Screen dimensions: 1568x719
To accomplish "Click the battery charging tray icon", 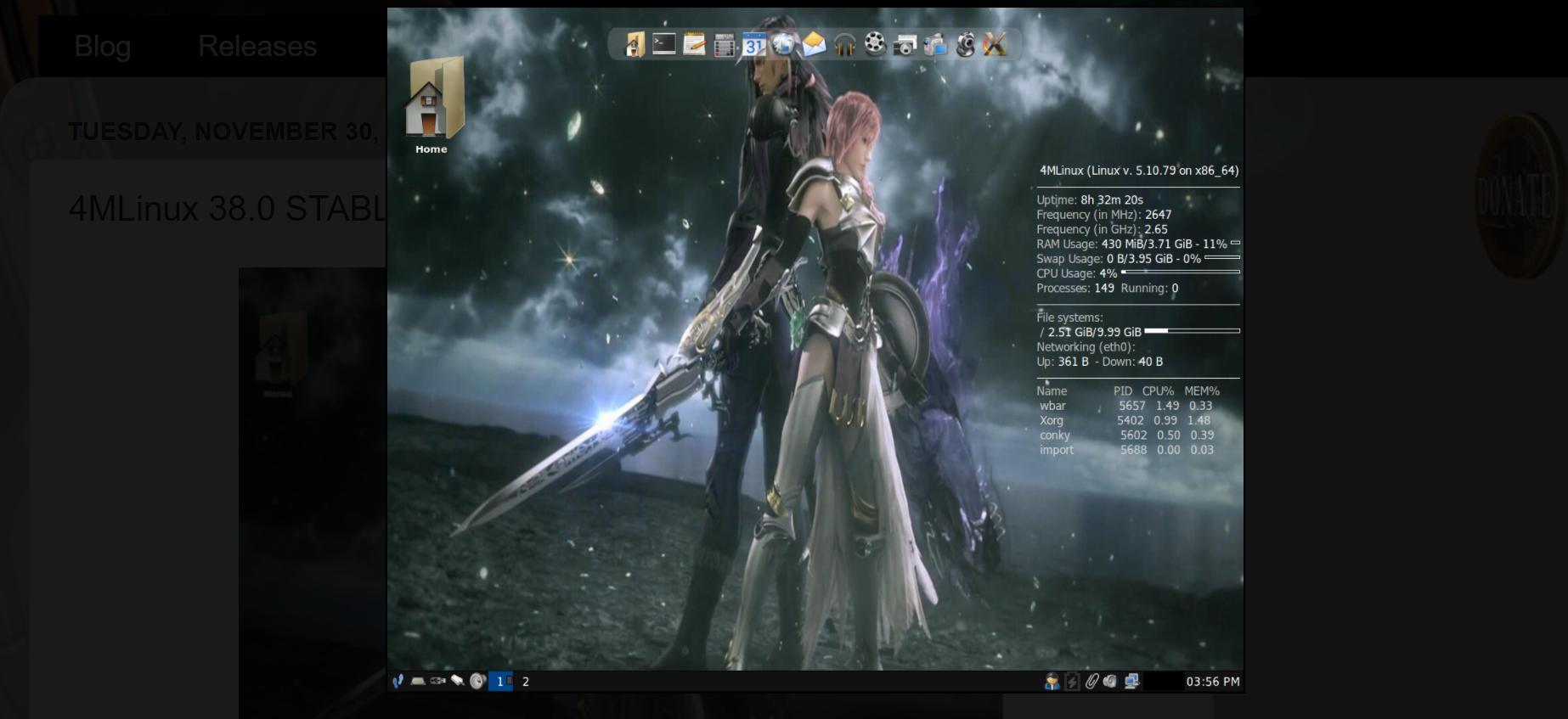I will [x=1072, y=681].
